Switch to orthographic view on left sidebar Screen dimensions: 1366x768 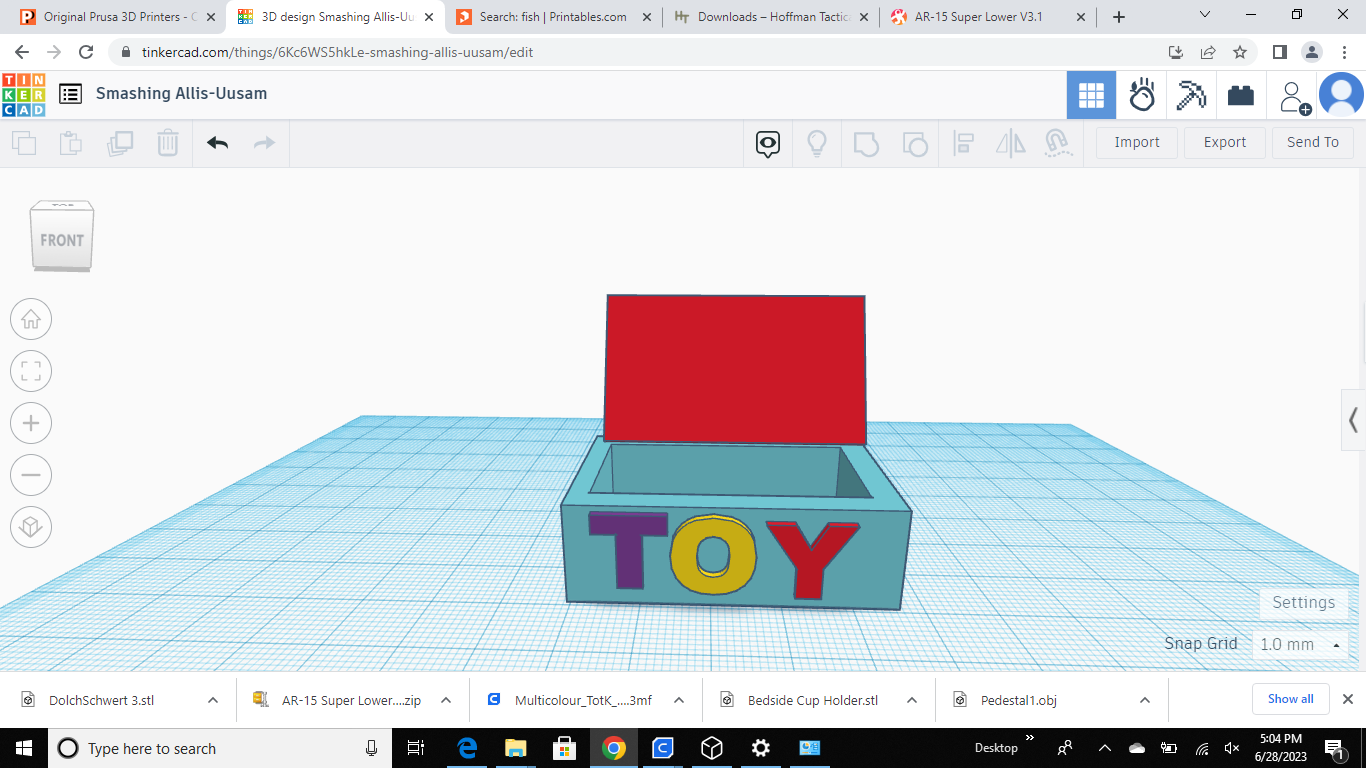(31, 527)
